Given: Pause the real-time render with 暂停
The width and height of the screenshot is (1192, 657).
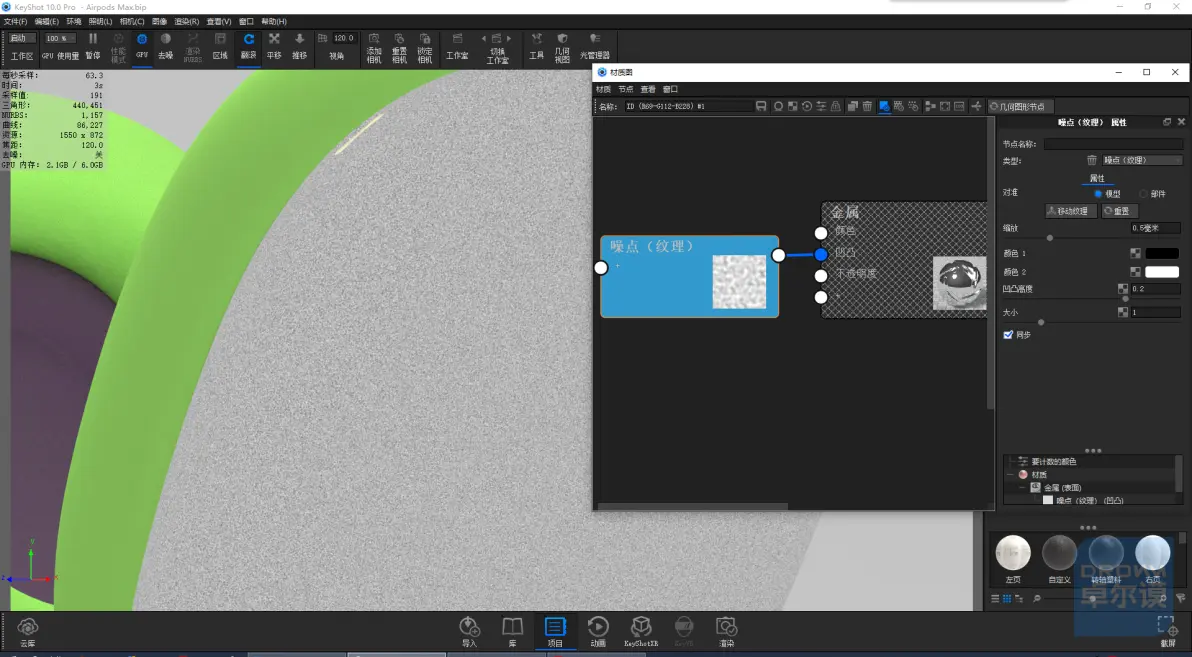Looking at the screenshot, I should [x=93, y=46].
